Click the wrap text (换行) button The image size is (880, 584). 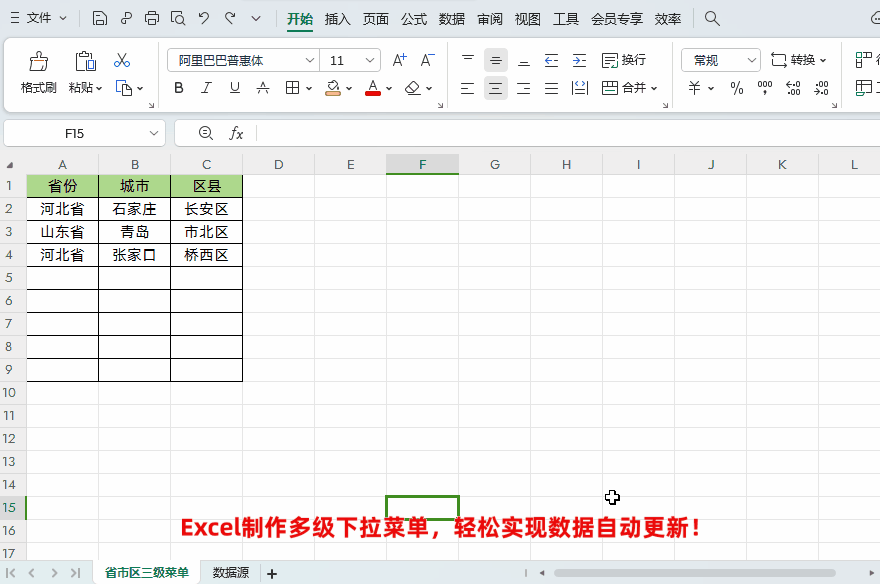tap(624, 60)
